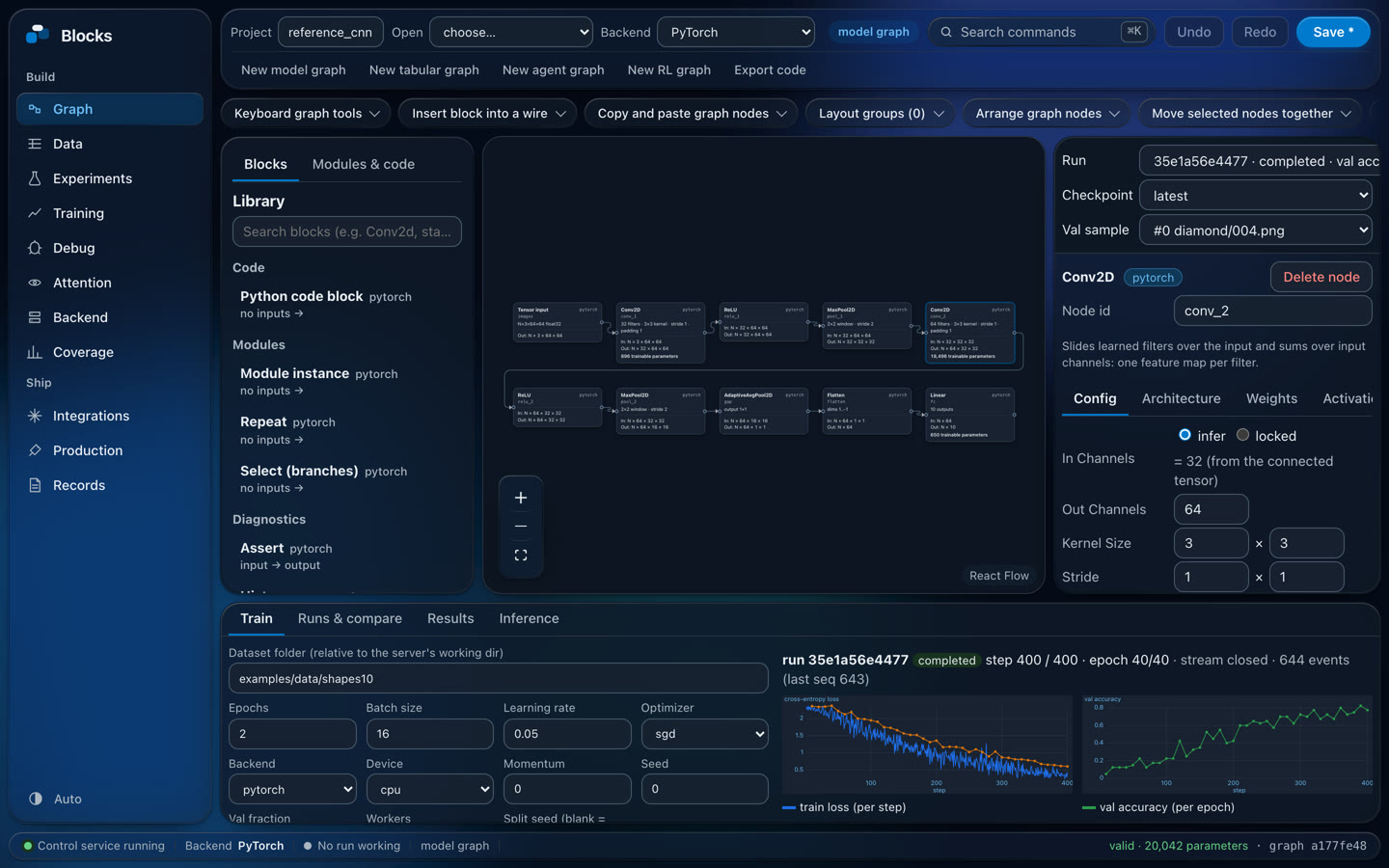The width and height of the screenshot is (1389, 868).
Task: Open the project 'choose...' dropdown
Action: [x=511, y=32]
